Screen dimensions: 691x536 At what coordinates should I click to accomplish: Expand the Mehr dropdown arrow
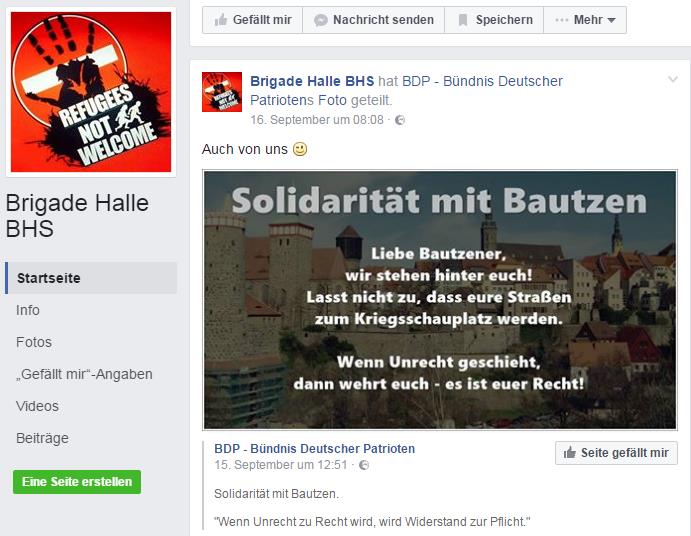pyautogui.click(x=611, y=20)
